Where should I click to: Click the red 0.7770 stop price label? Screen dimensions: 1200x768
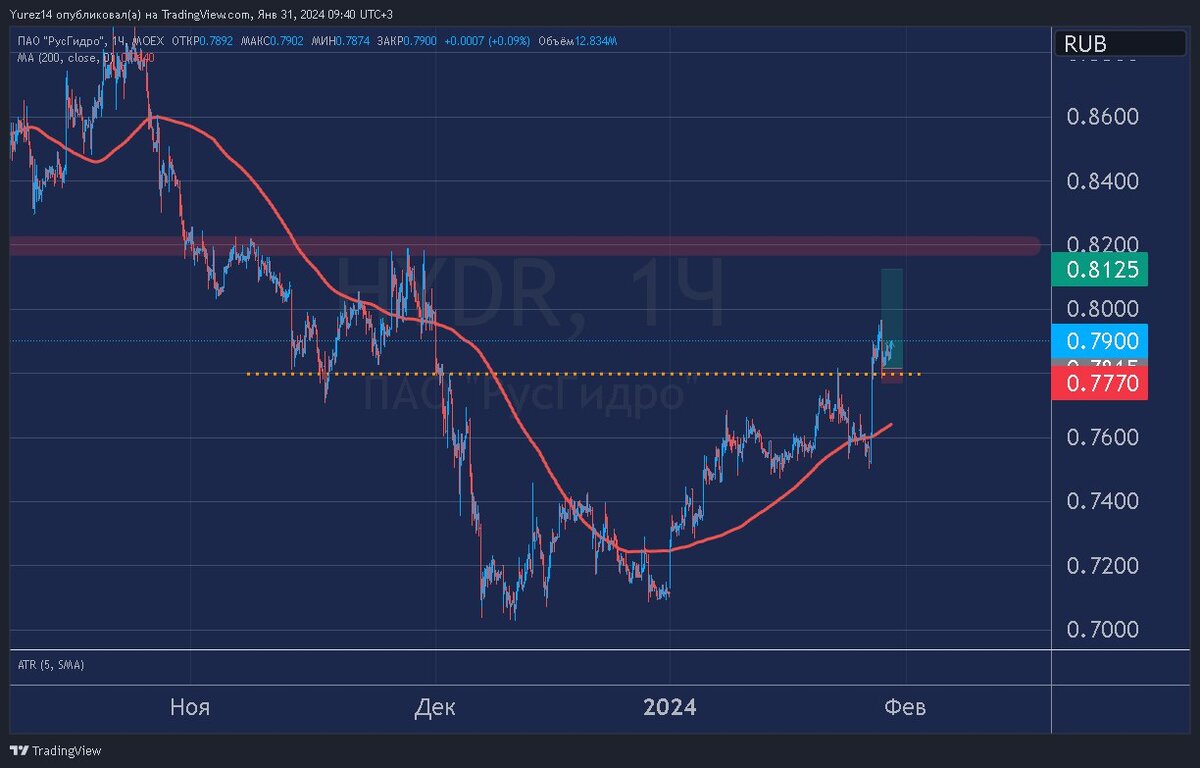tap(1100, 383)
